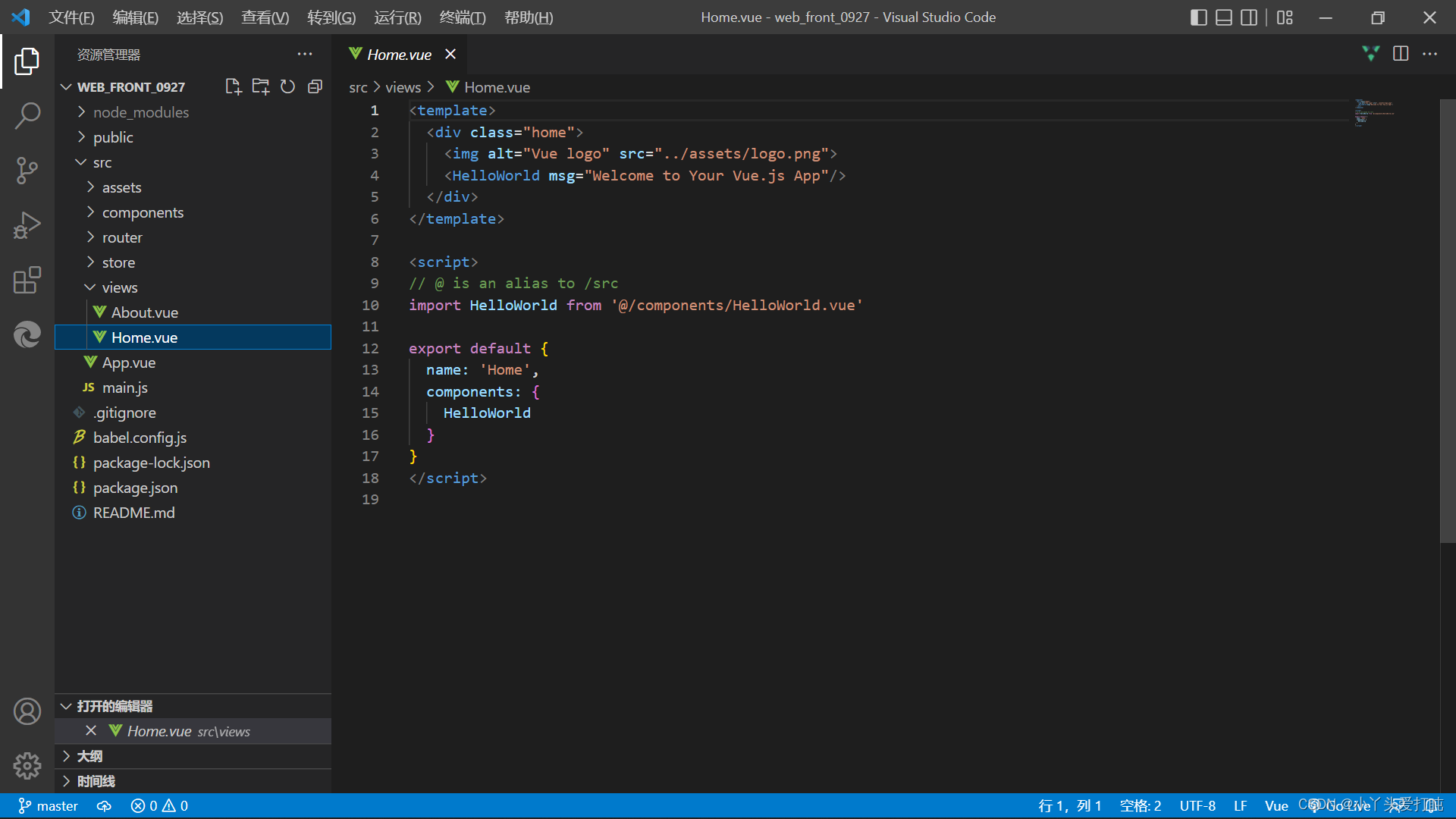Image resolution: width=1456 pixels, height=819 pixels.
Task: Expand the node_modules folder
Action: point(81,112)
